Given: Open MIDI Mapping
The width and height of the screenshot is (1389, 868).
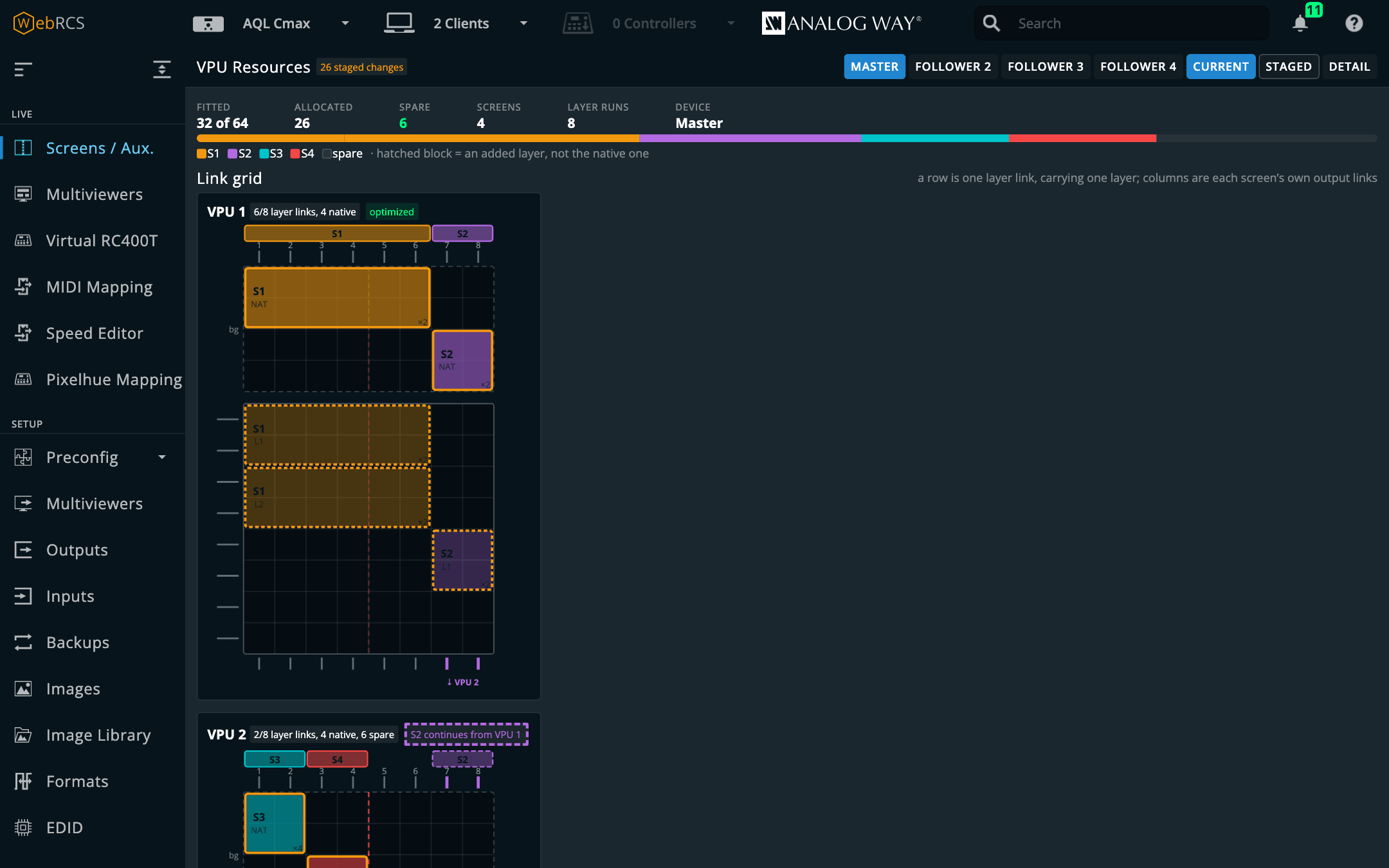Looking at the screenshot, I should coord(93,287).
